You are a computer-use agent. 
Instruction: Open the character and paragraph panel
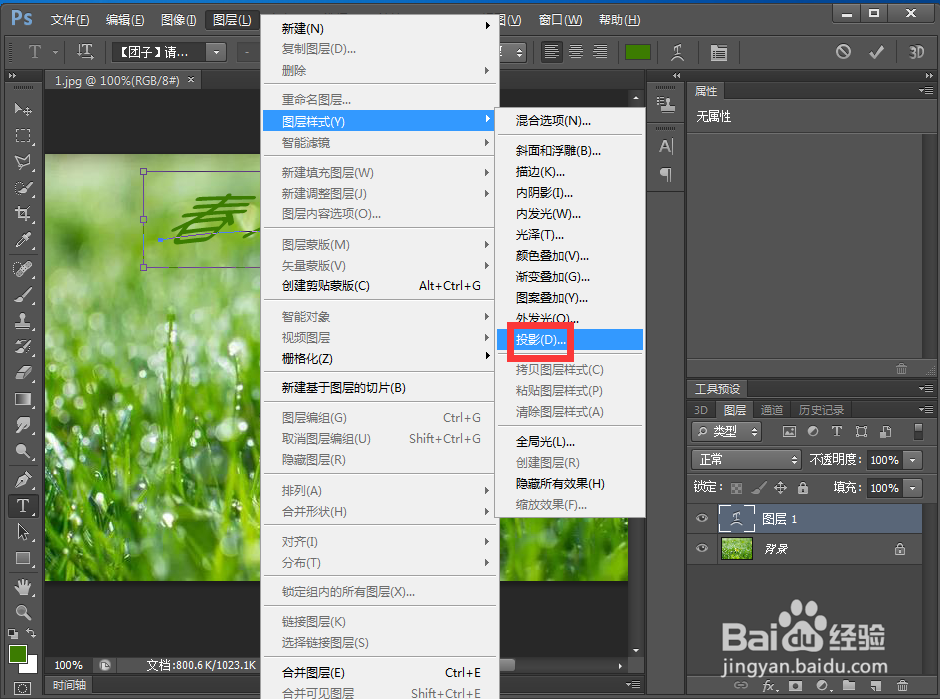pyautogui.click(x=718, y=52)
